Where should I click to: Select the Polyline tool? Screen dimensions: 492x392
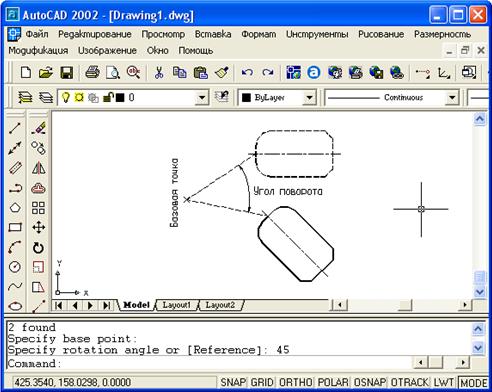click(x=15, y=189)
